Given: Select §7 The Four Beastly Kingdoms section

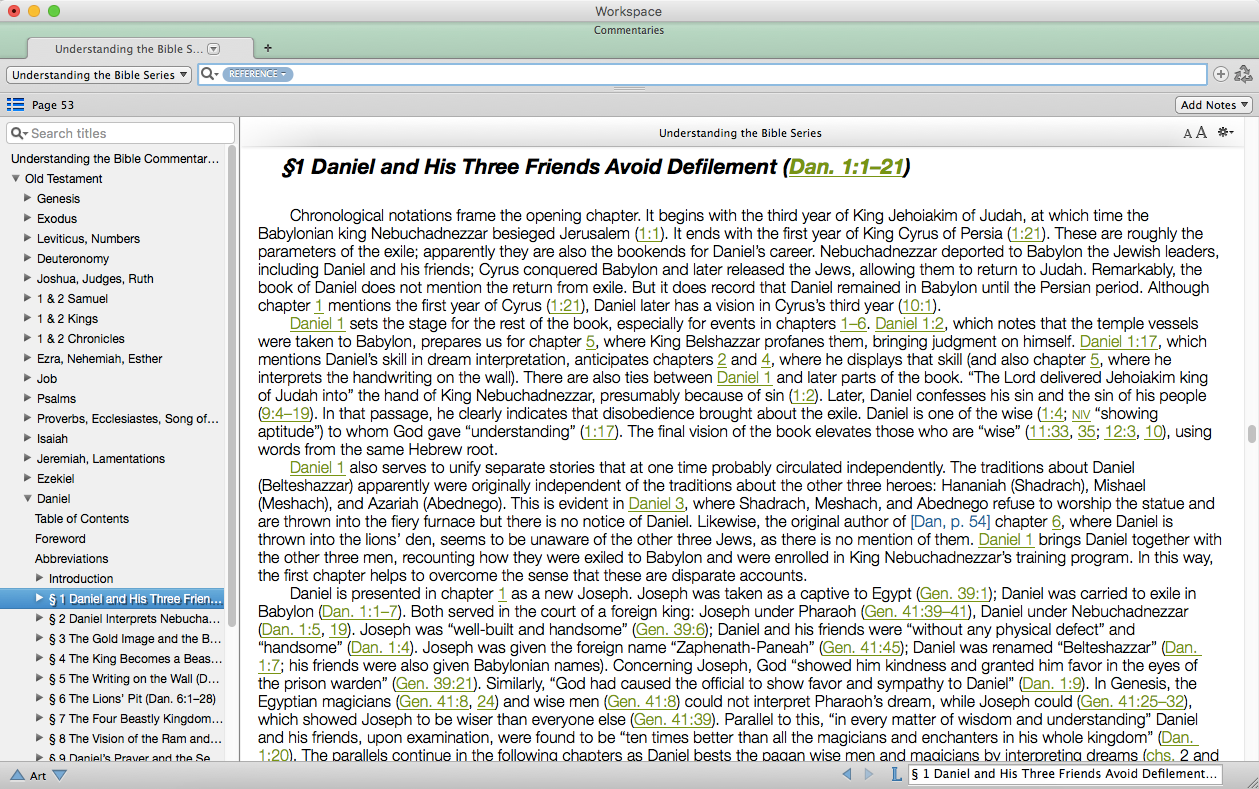Looking at the screenshot, I should 135,719.
